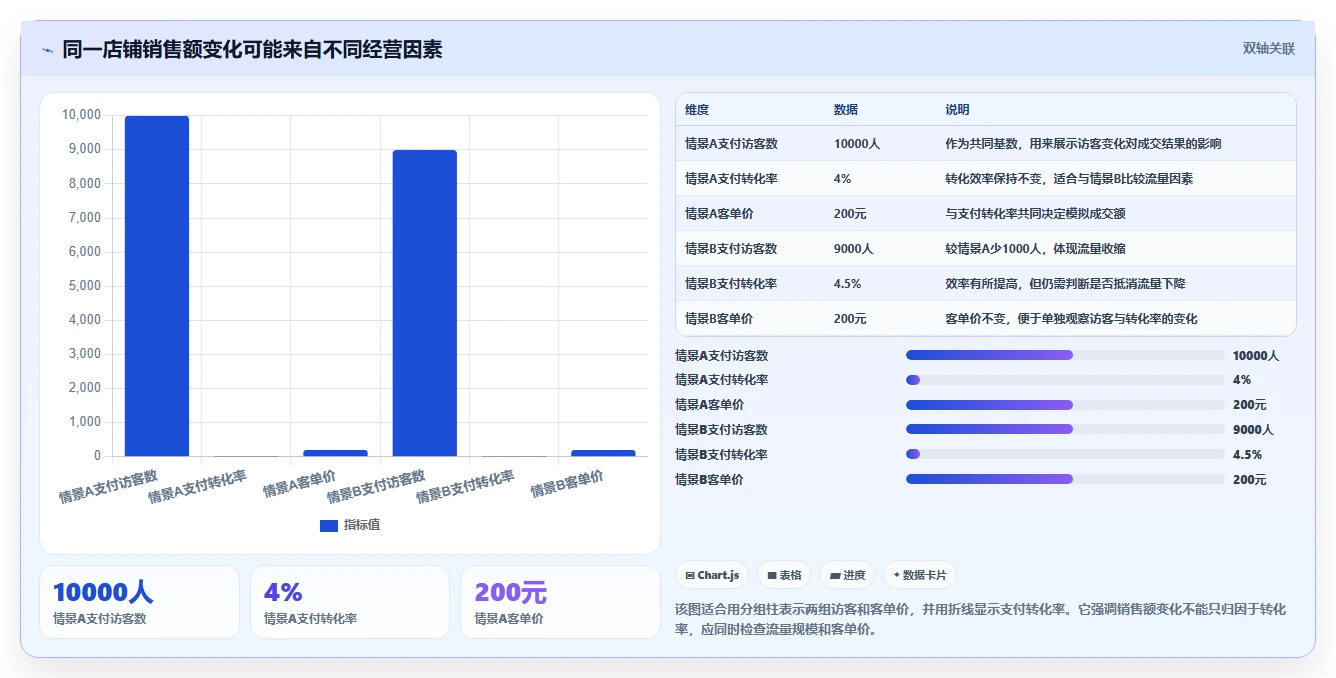Open the 200元 data card
This screenshot has height=678, width=1336.
tap(560, 602)
